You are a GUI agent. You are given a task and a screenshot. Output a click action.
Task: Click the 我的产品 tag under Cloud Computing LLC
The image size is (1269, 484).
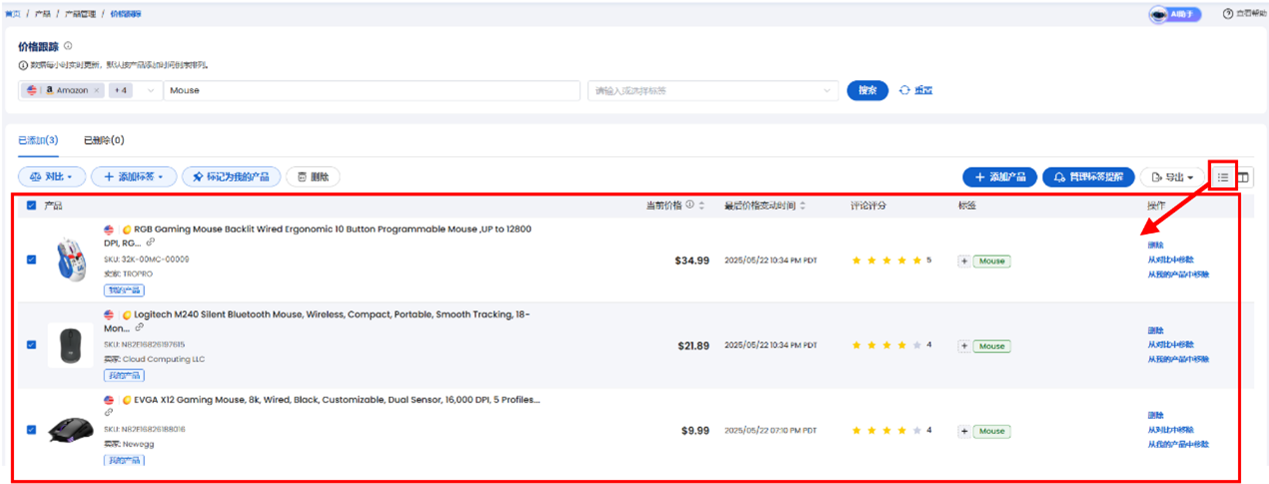point(124,375)
